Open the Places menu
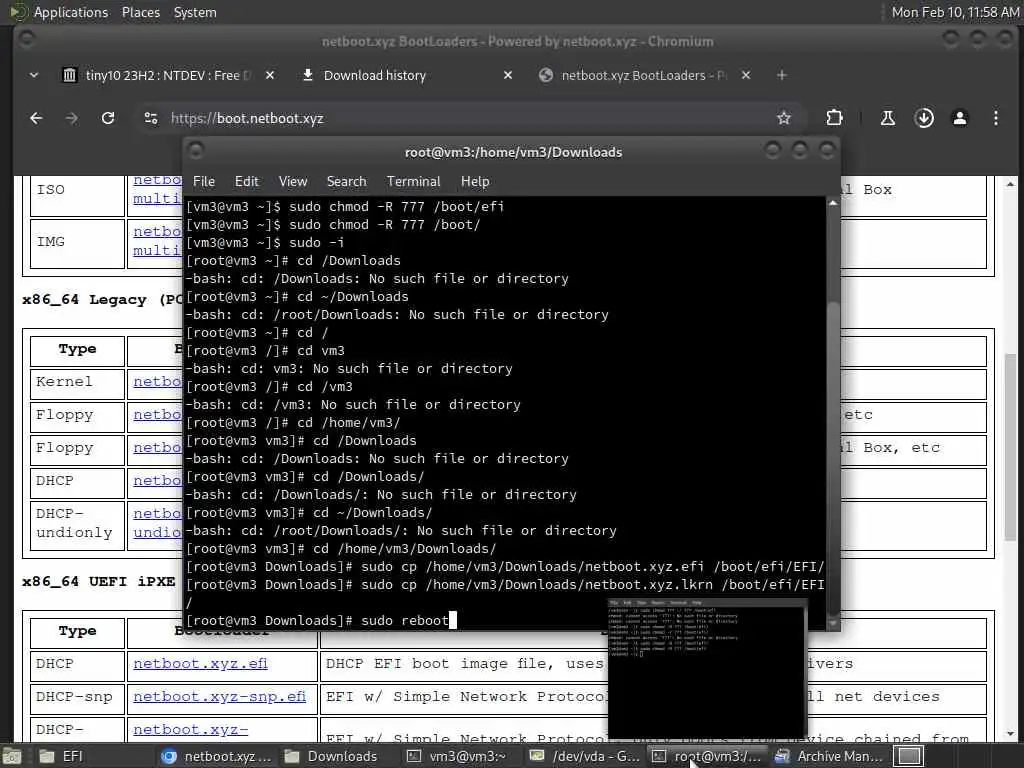Screen dimensions: 1024x768 pyautogui.click(x=140, y=12)
